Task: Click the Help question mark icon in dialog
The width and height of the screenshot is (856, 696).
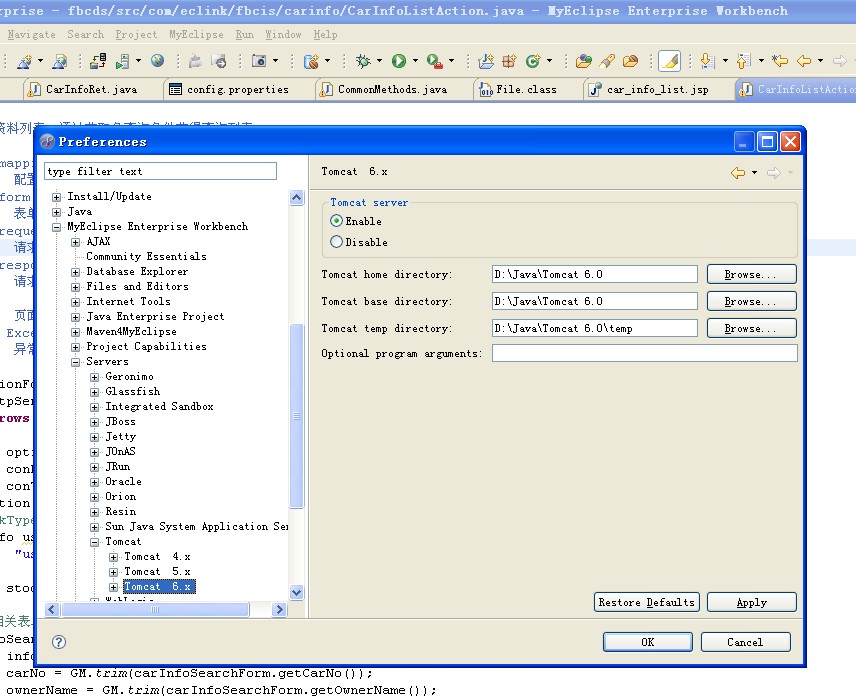Action: point(59,642)
